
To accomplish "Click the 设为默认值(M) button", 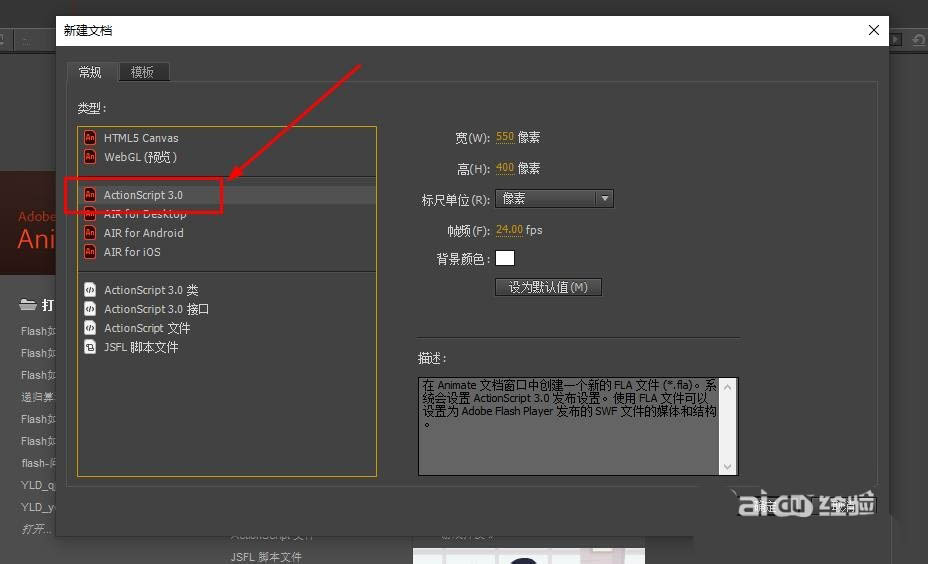I will [x=548, y=287].
